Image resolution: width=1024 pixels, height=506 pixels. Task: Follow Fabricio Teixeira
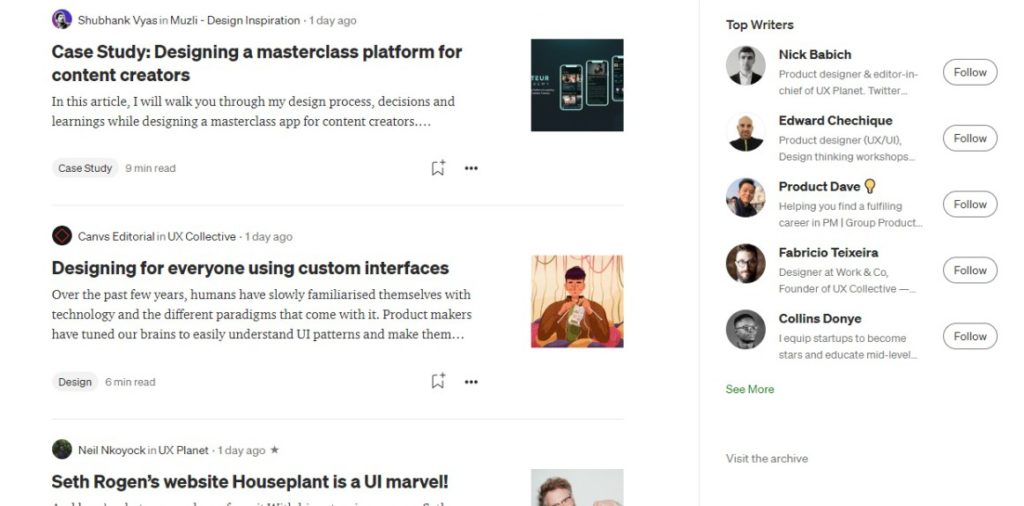[970, 271]
